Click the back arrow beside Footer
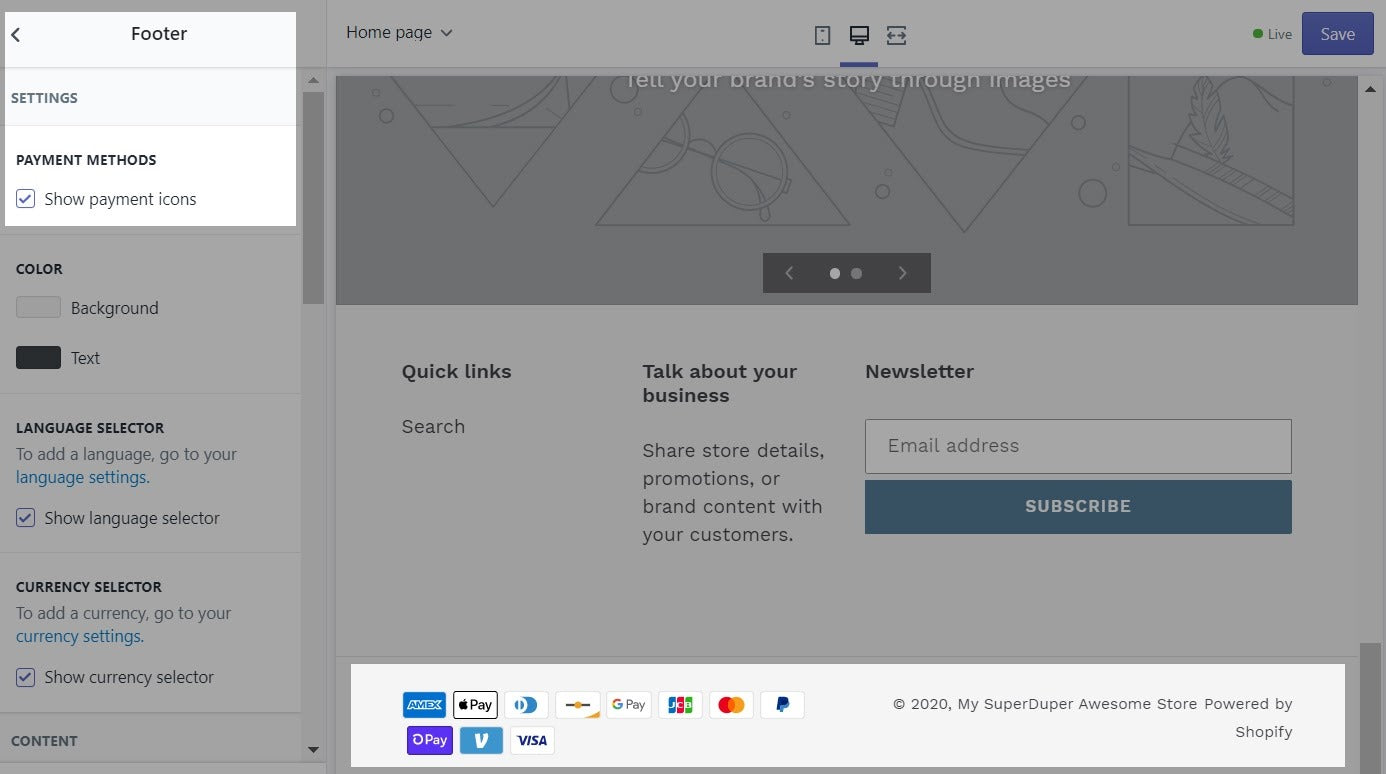 (x=16, y=35)
